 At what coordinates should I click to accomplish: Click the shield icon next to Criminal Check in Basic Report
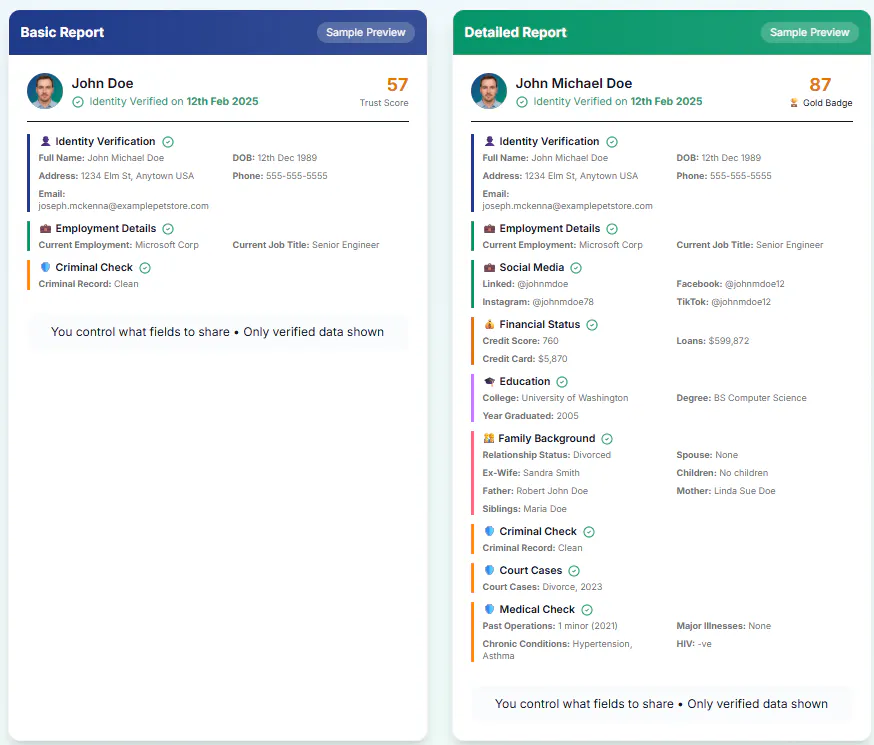tap(46, 267)
